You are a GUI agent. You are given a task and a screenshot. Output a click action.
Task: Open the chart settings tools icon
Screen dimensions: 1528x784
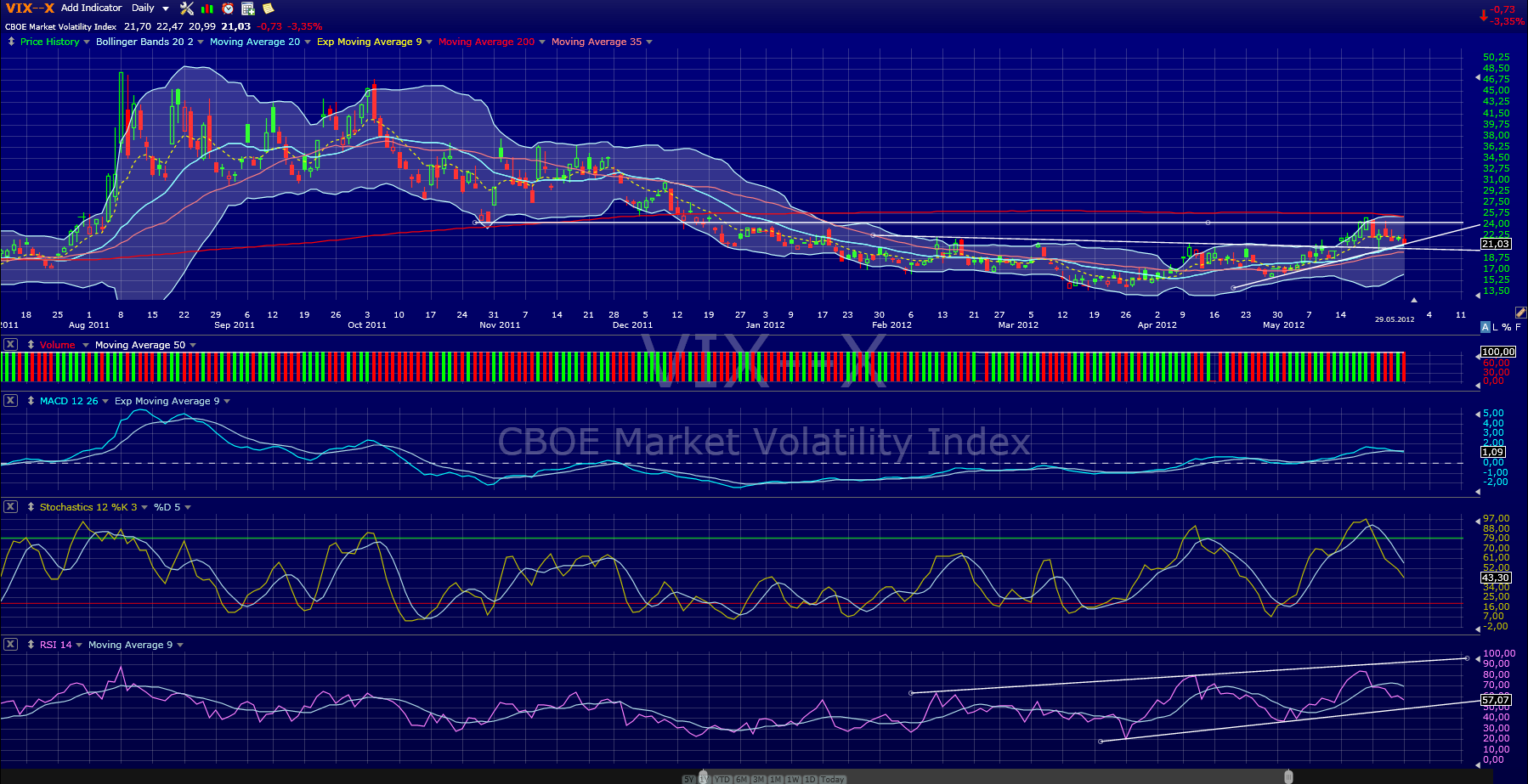[187, 8]
